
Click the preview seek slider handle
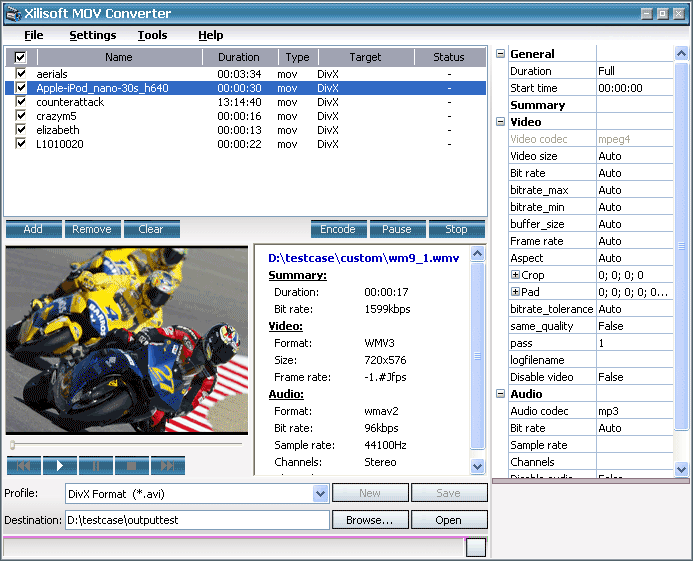pos(12,444)
